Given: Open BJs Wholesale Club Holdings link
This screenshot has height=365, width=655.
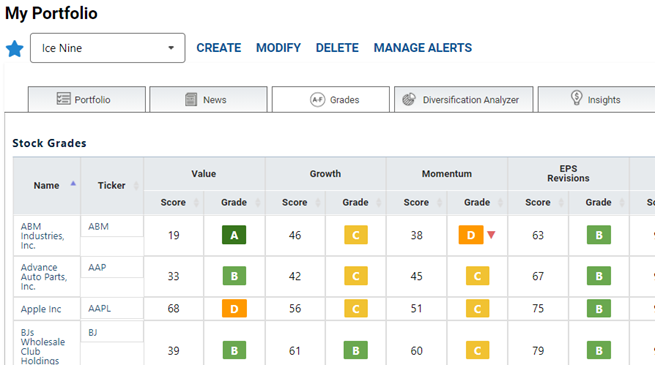Looking at the screenshot, I should pyautogui.click(x=43, y=347).
